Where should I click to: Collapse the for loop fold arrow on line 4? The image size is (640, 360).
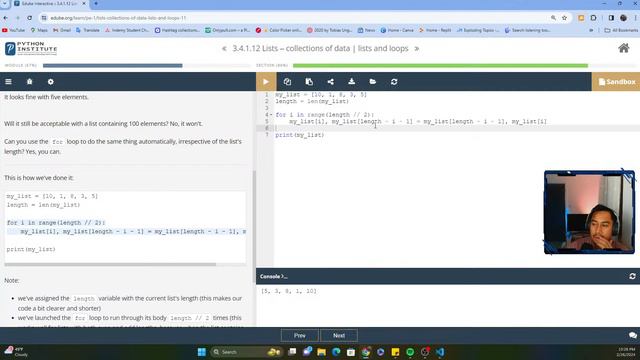271,115
